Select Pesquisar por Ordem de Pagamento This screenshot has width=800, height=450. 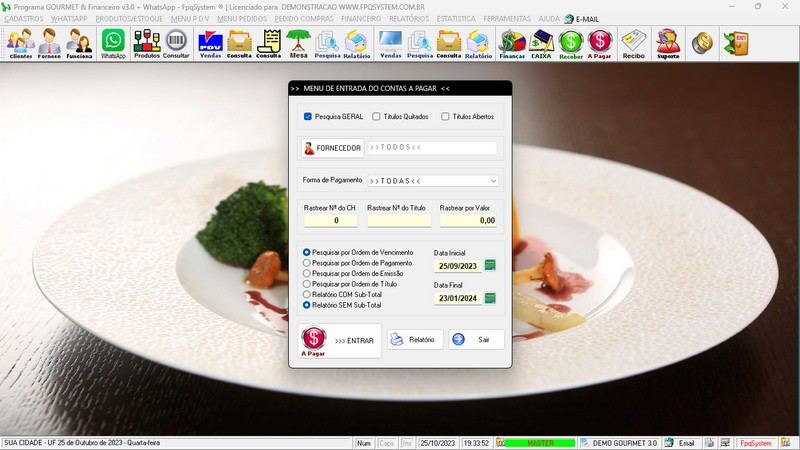307,263
